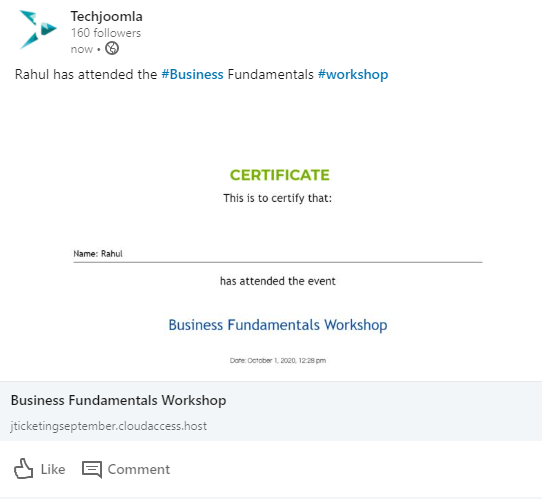Click the Comment button label
Viewport: 542px width, 499px height.
[x=139, y=469]
